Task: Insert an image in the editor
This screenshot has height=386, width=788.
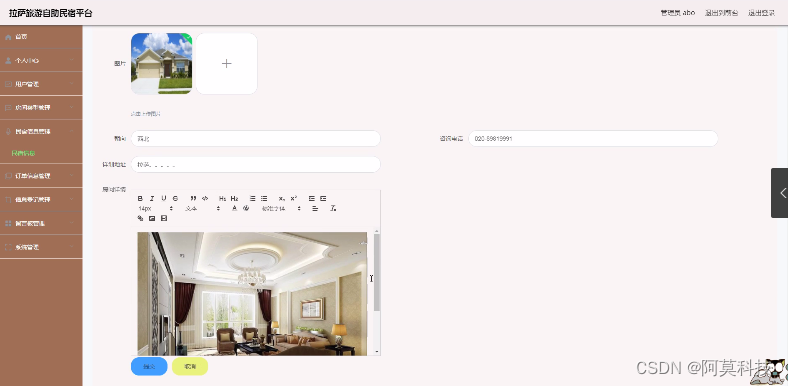Action: coord(152,218)
